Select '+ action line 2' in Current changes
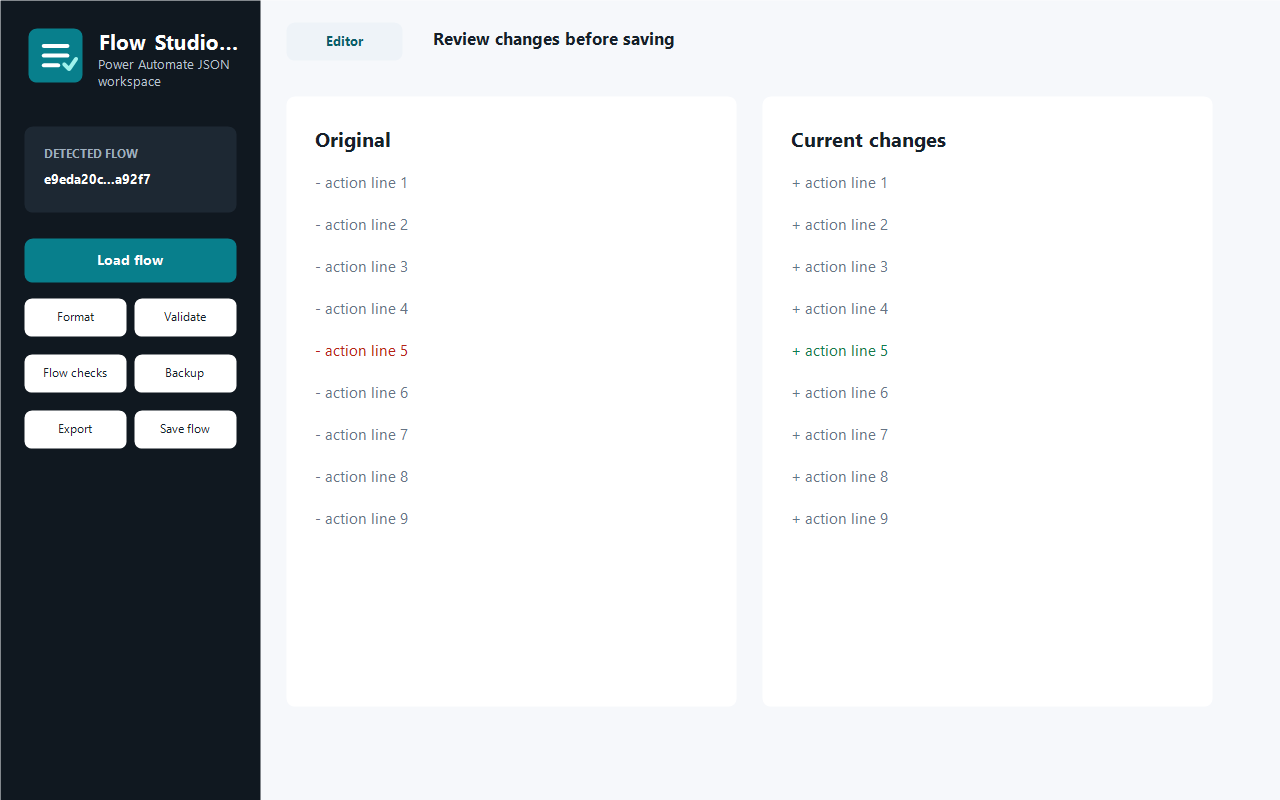 [x=840, y=225]
